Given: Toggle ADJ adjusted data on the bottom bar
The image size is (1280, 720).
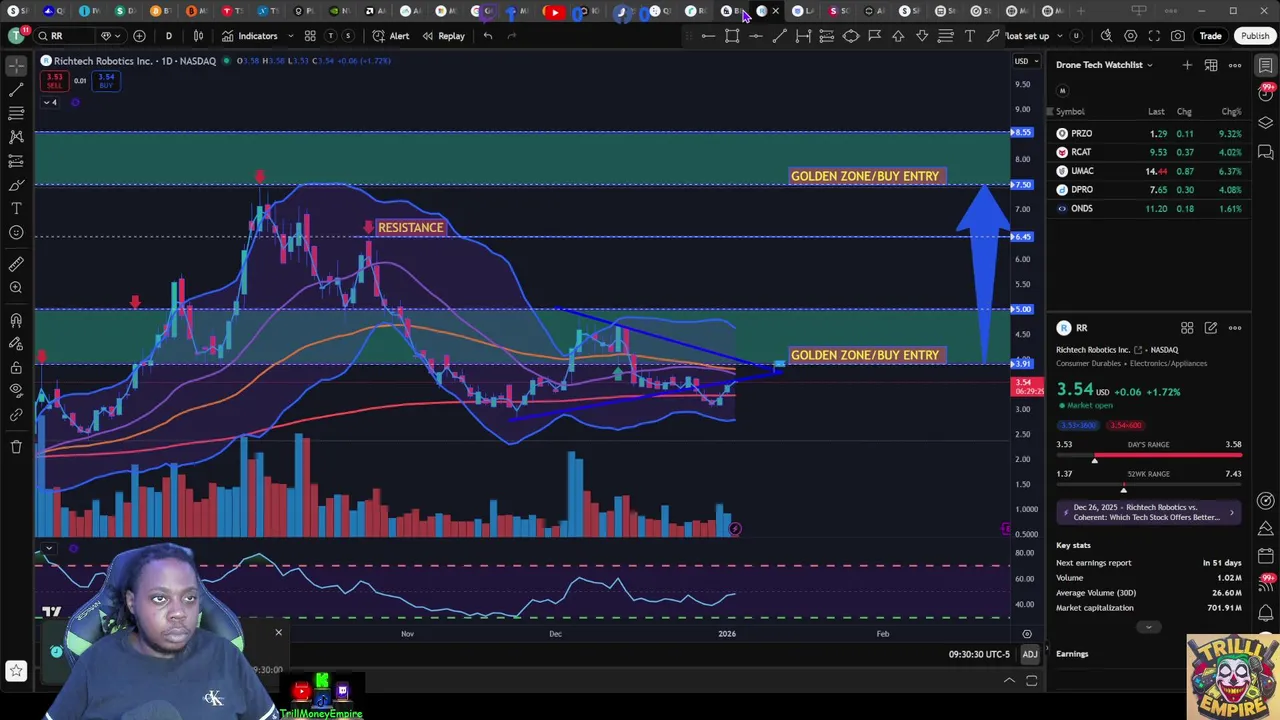Looking at the screenshot, I should [1029, 654].
